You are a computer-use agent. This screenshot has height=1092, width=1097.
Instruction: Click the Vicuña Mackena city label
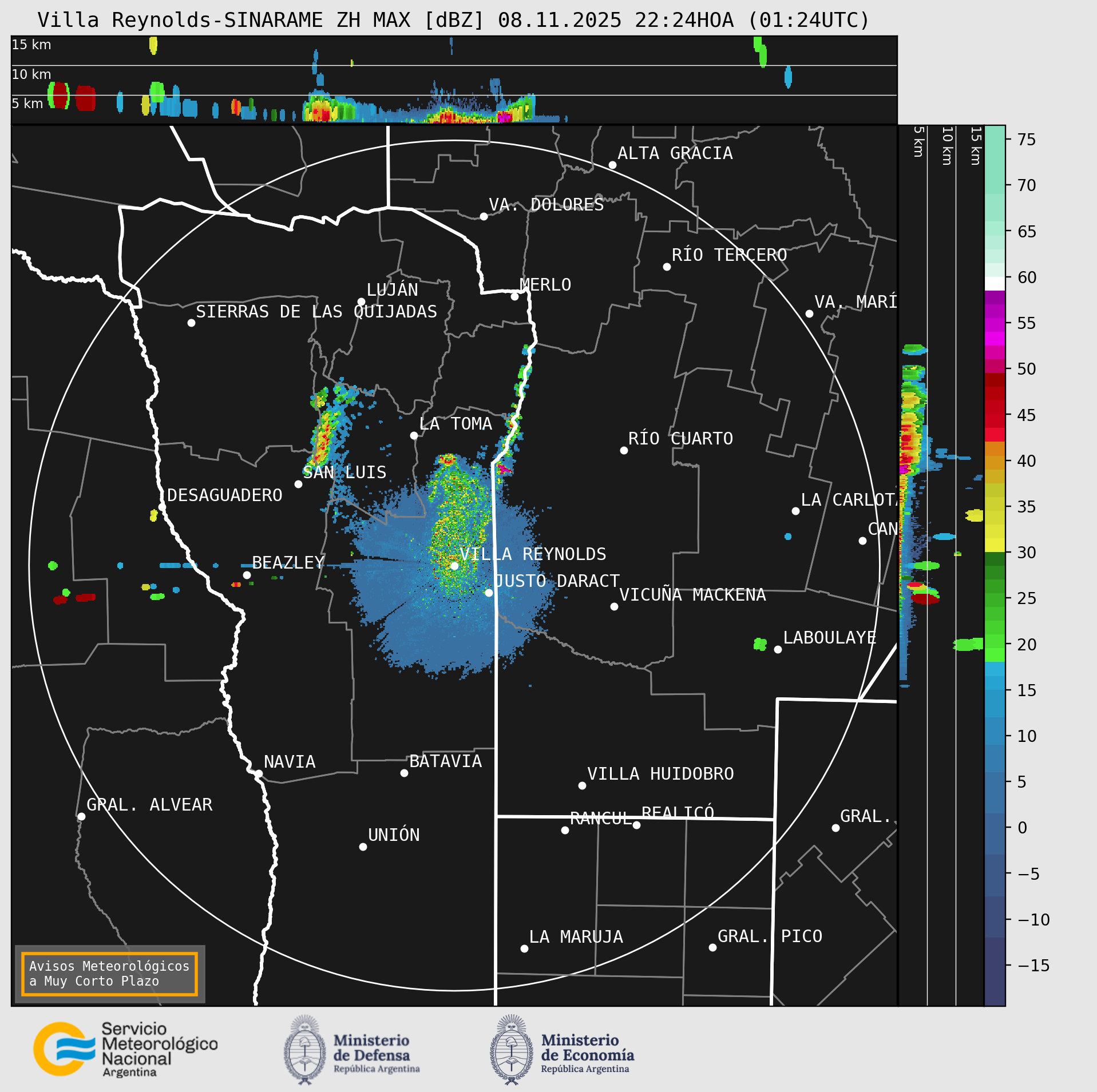pyautogui.click(x=692, y=595)
